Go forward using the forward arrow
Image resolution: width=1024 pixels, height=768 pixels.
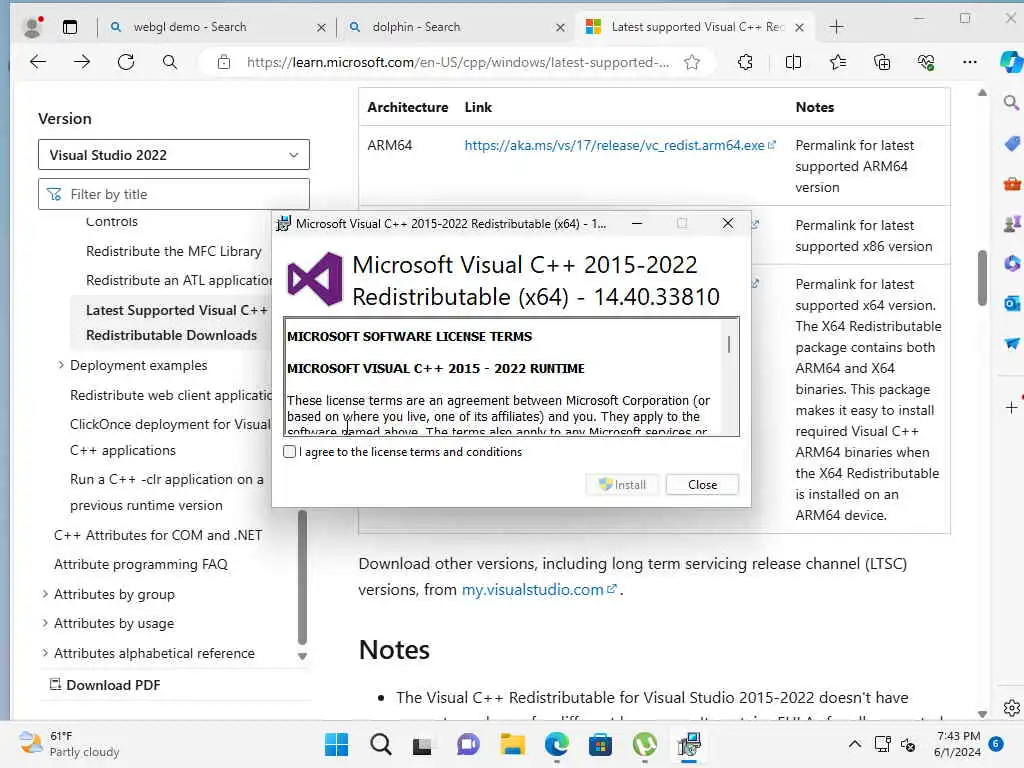click(x=82, y=62)
